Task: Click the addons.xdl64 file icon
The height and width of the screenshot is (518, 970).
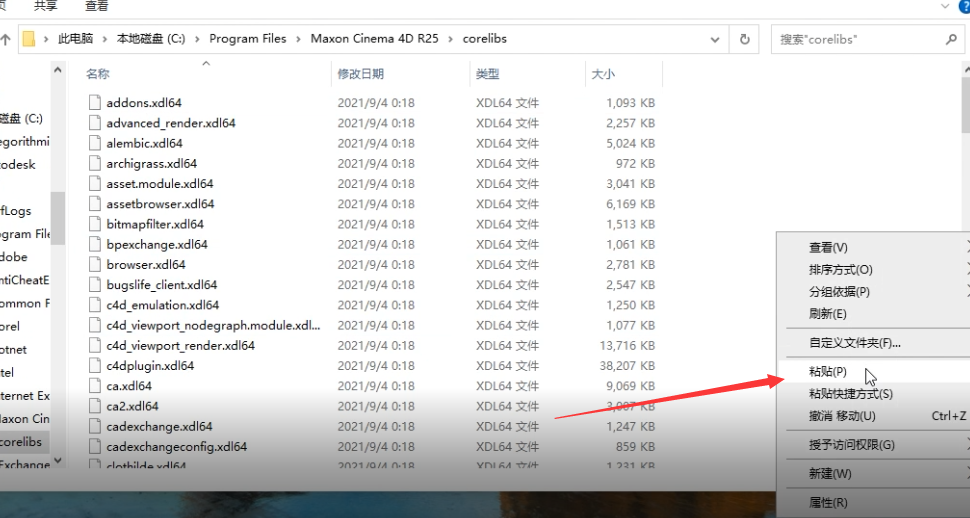Action: tap(95, 103)
